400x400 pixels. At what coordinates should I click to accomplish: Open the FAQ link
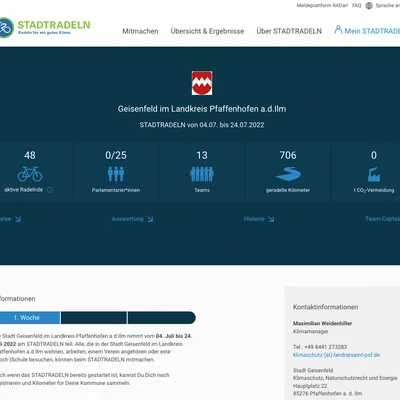[x=356, y=5]
